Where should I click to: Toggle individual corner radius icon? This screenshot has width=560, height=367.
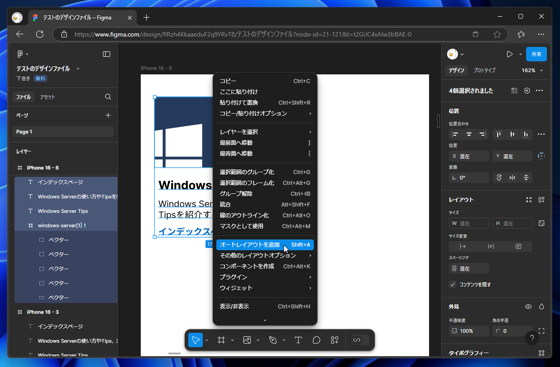pos(541,331)
